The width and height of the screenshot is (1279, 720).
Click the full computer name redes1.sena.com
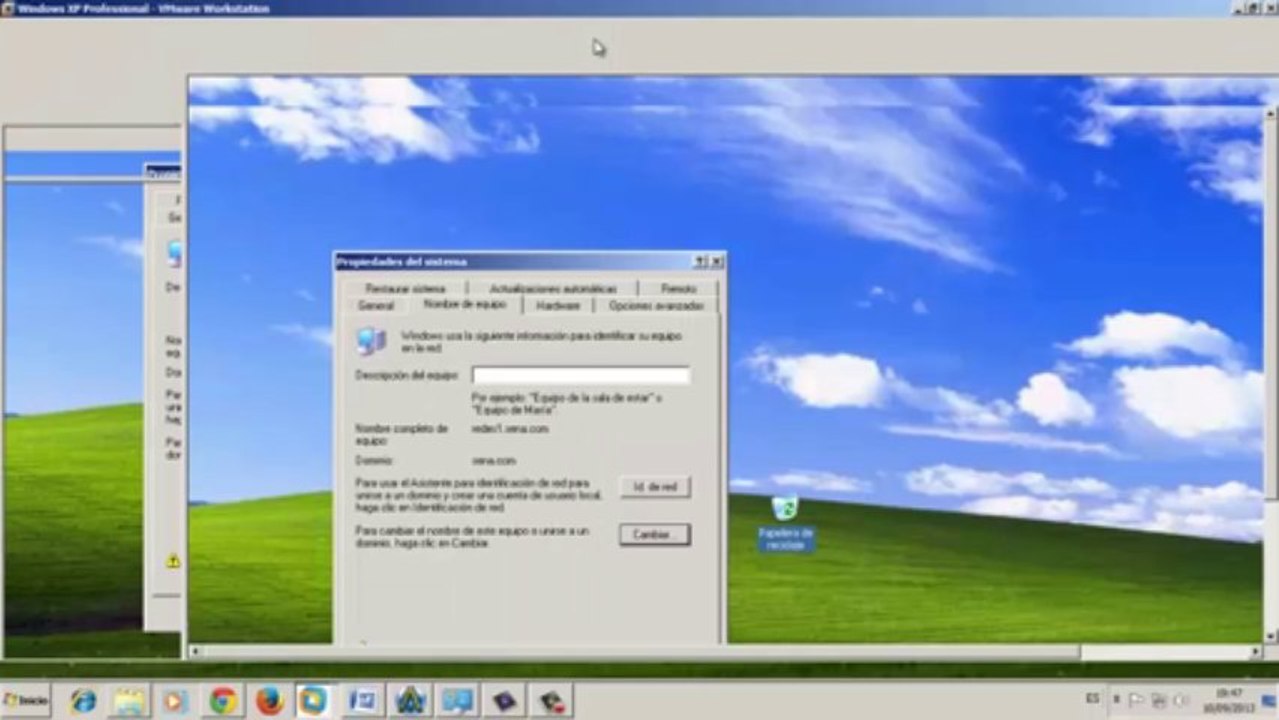[x=509, y=428]
